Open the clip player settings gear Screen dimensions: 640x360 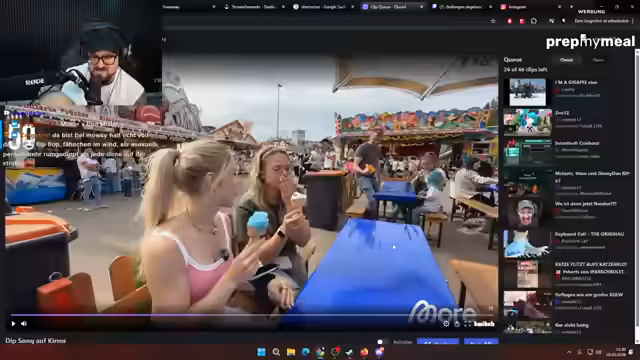(446, 324)
